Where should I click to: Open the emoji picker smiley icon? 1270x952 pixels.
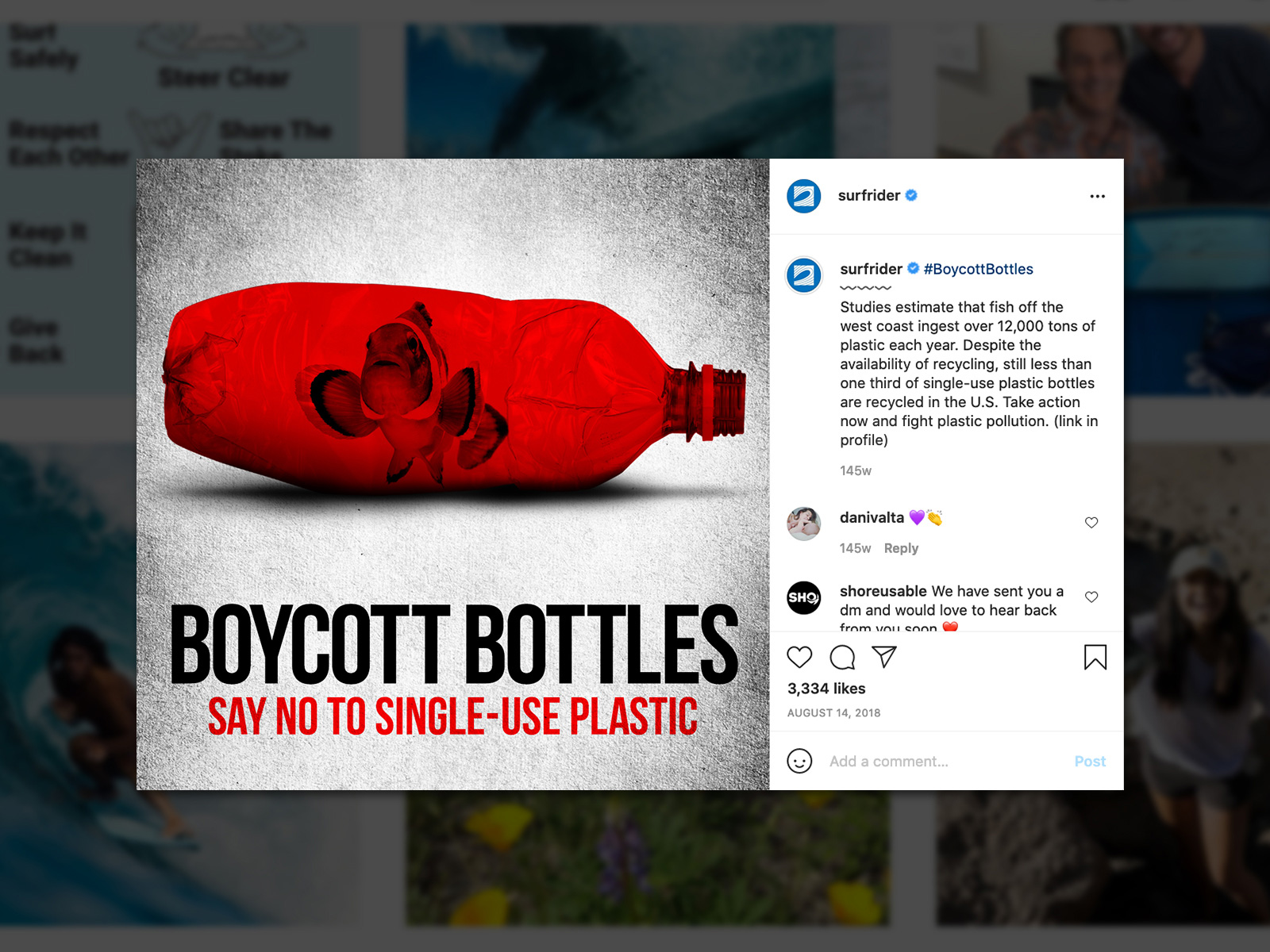(799, 761)
